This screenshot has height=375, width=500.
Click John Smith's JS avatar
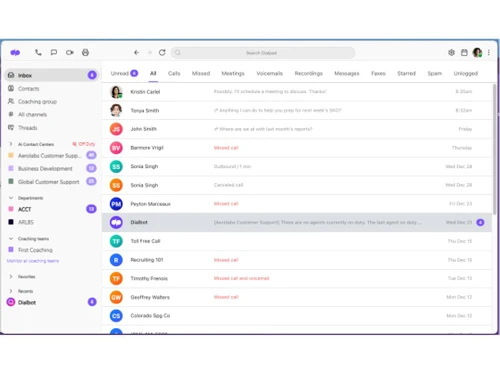tap(116, 129)
